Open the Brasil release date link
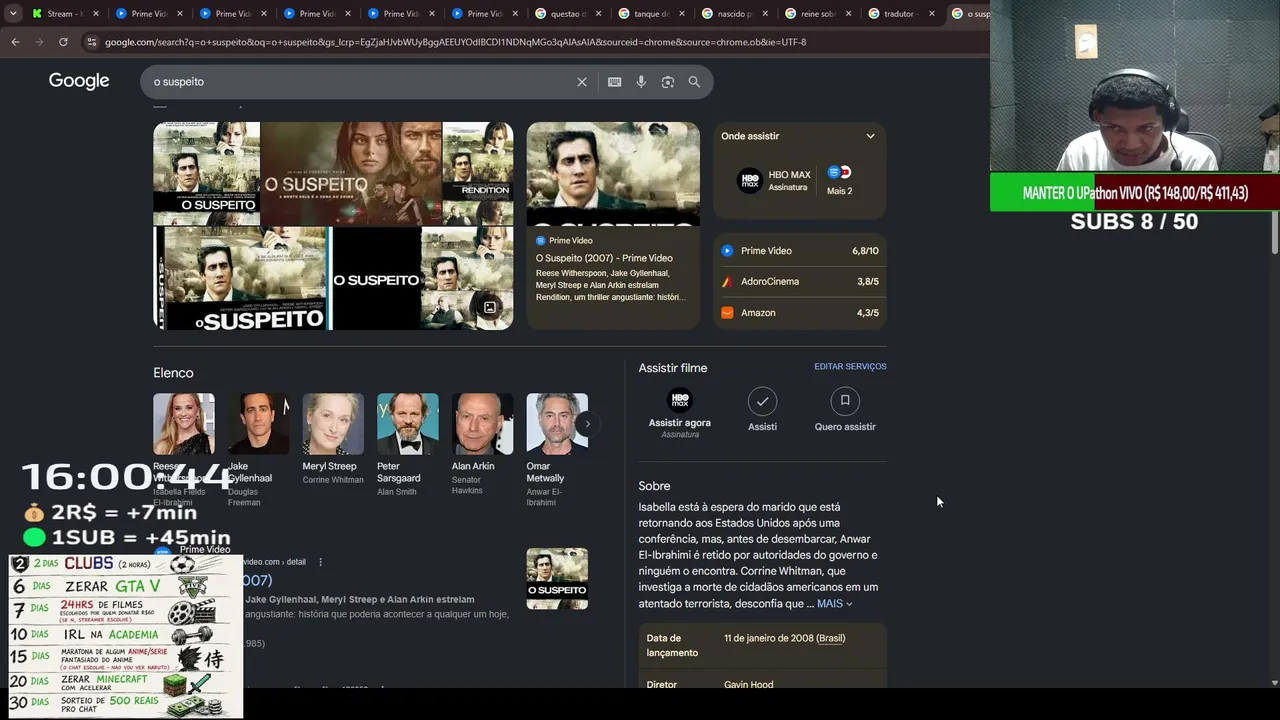The image size is (1280, 720). [831, 638]
